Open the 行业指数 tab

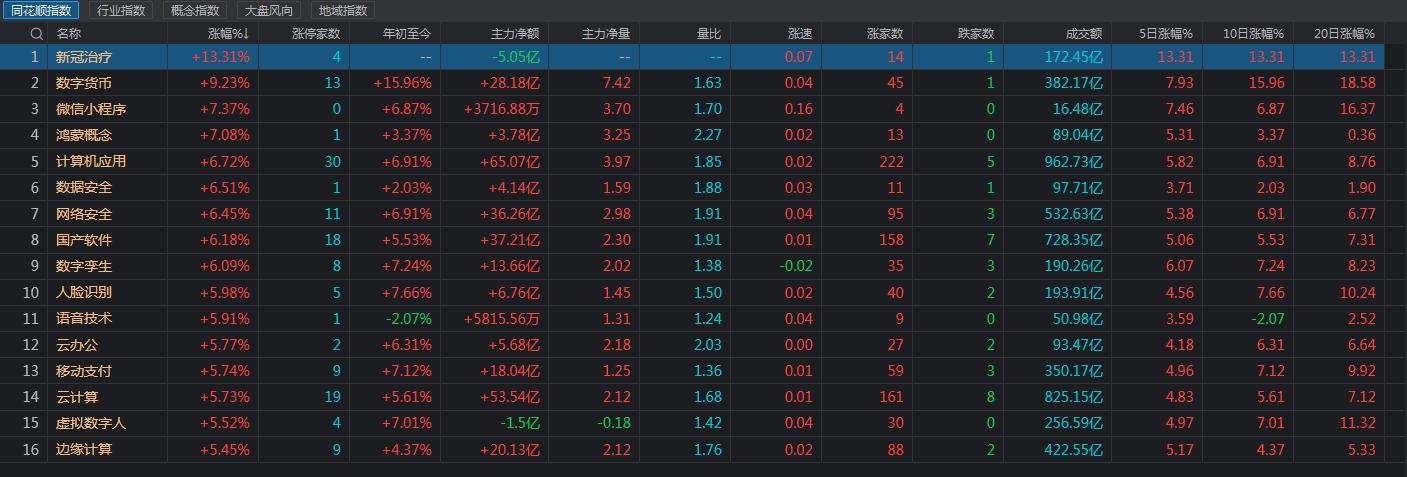(121, 11)
